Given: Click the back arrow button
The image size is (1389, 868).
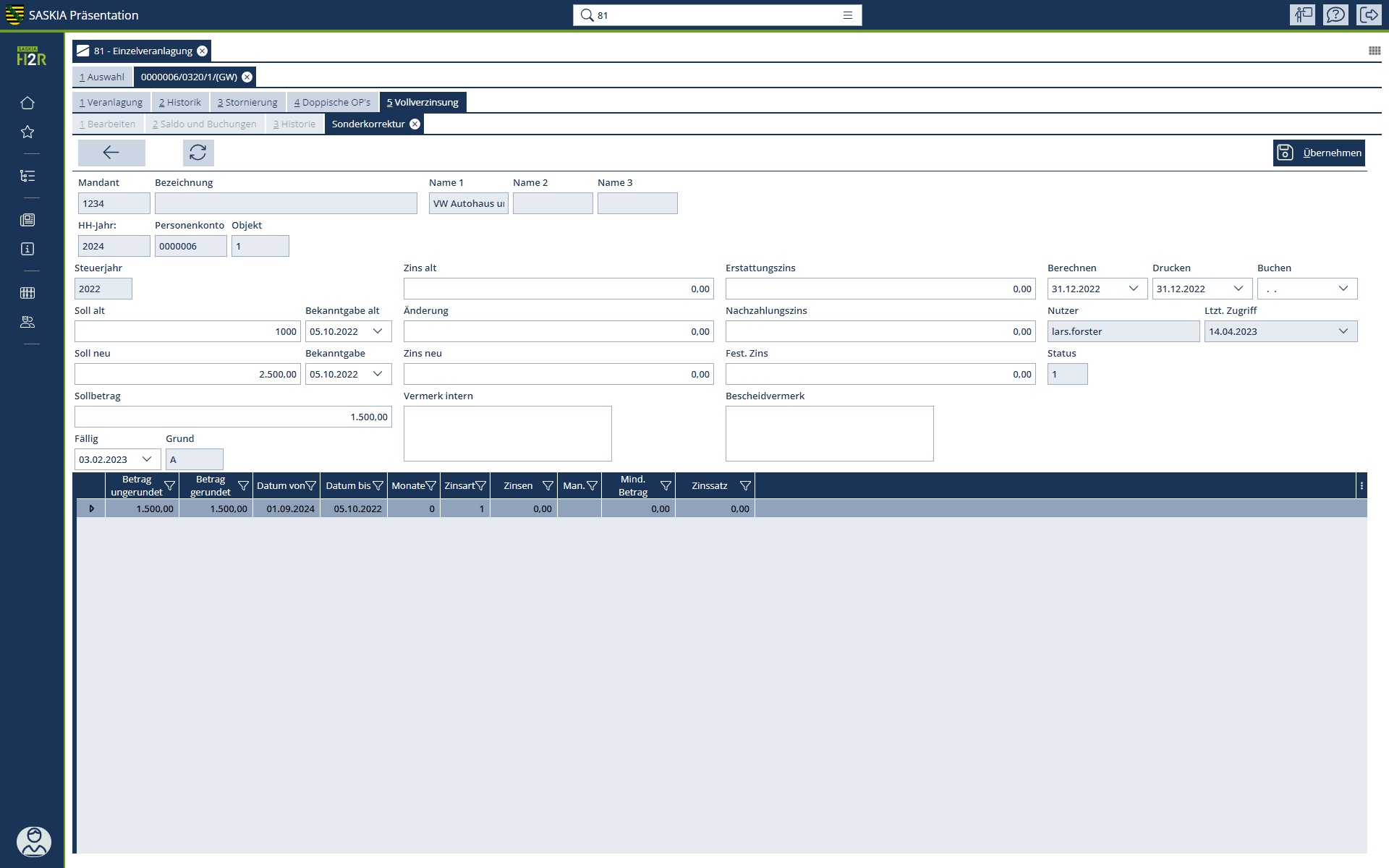Looking at the screenshot, I should click(111, 153).
